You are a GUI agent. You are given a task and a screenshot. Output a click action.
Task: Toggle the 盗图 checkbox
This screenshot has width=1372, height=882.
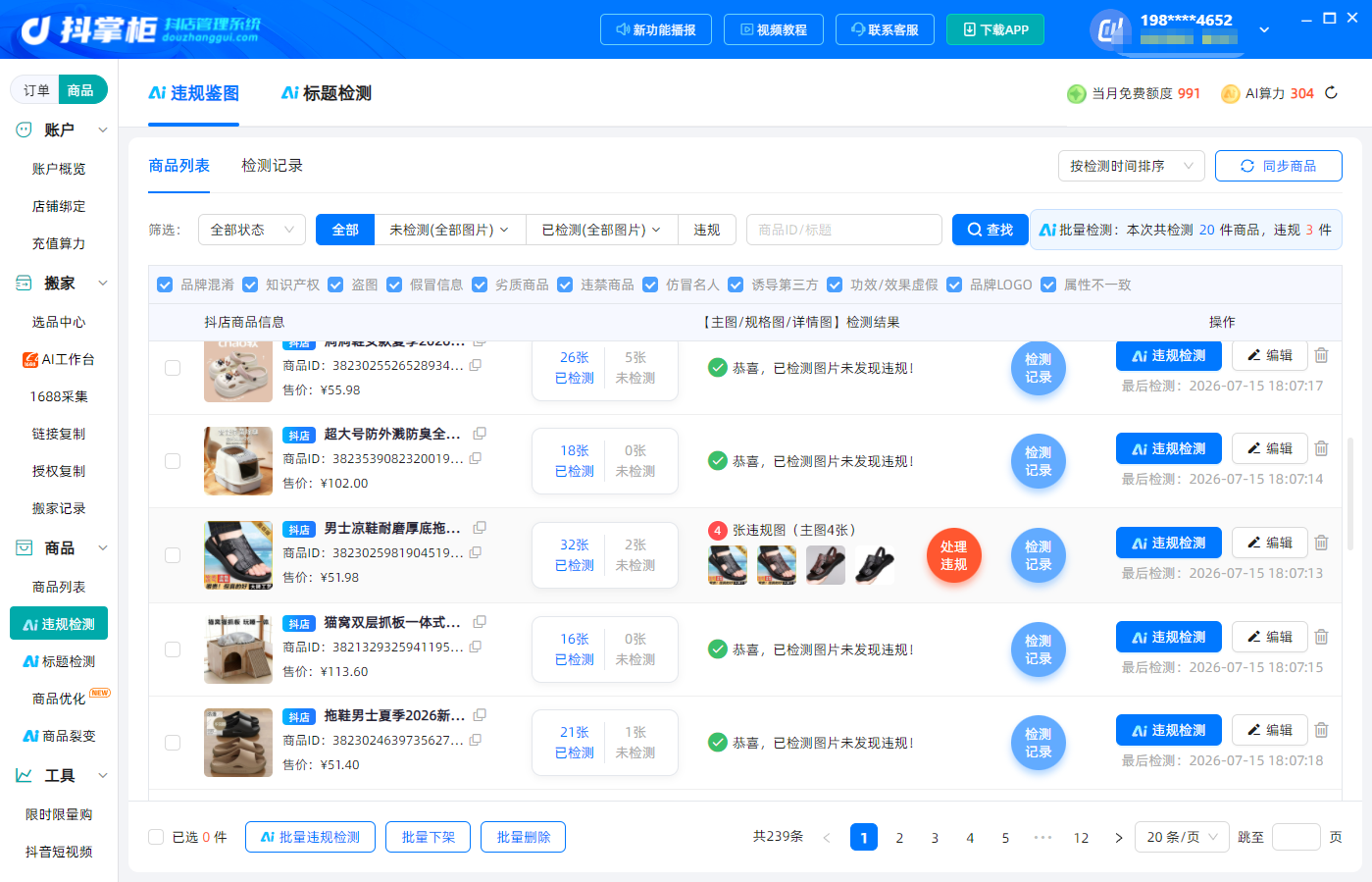coord(335,285)
